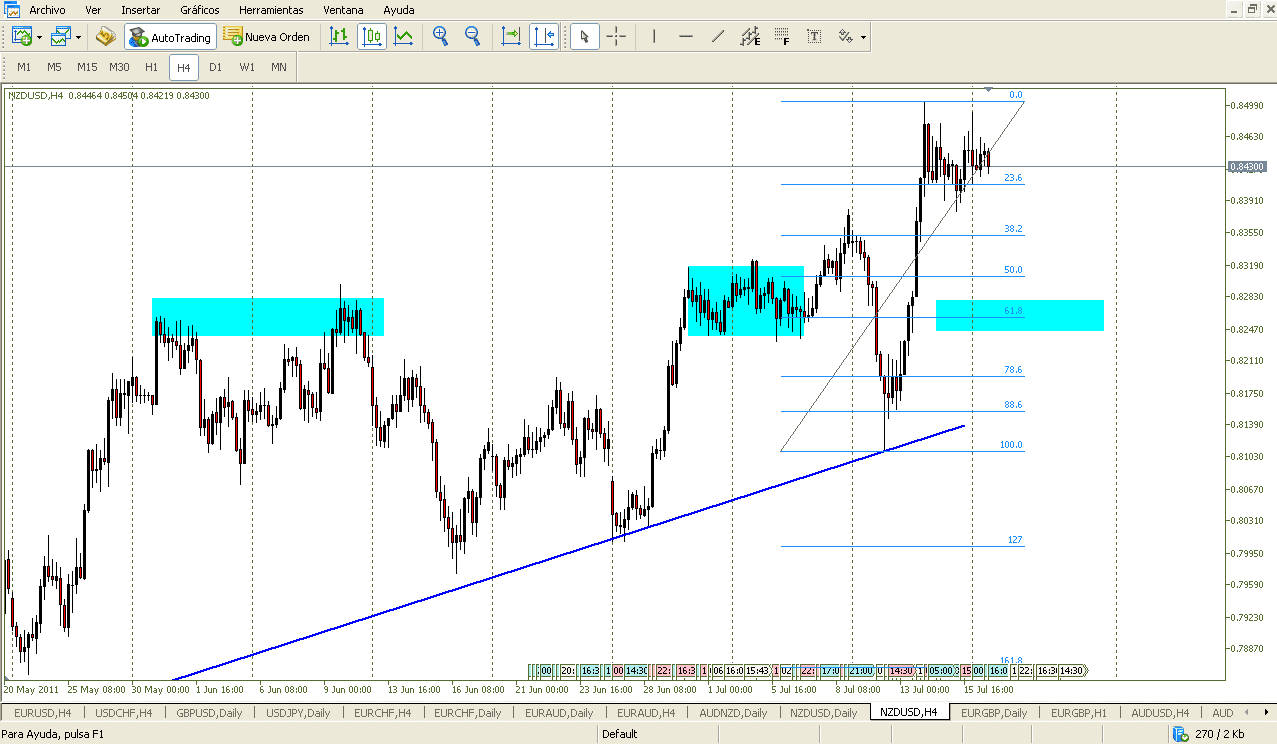Expand the arrows tool dropdown
This screenshot has height=744, width=1277.
click(x=863, y=37)
